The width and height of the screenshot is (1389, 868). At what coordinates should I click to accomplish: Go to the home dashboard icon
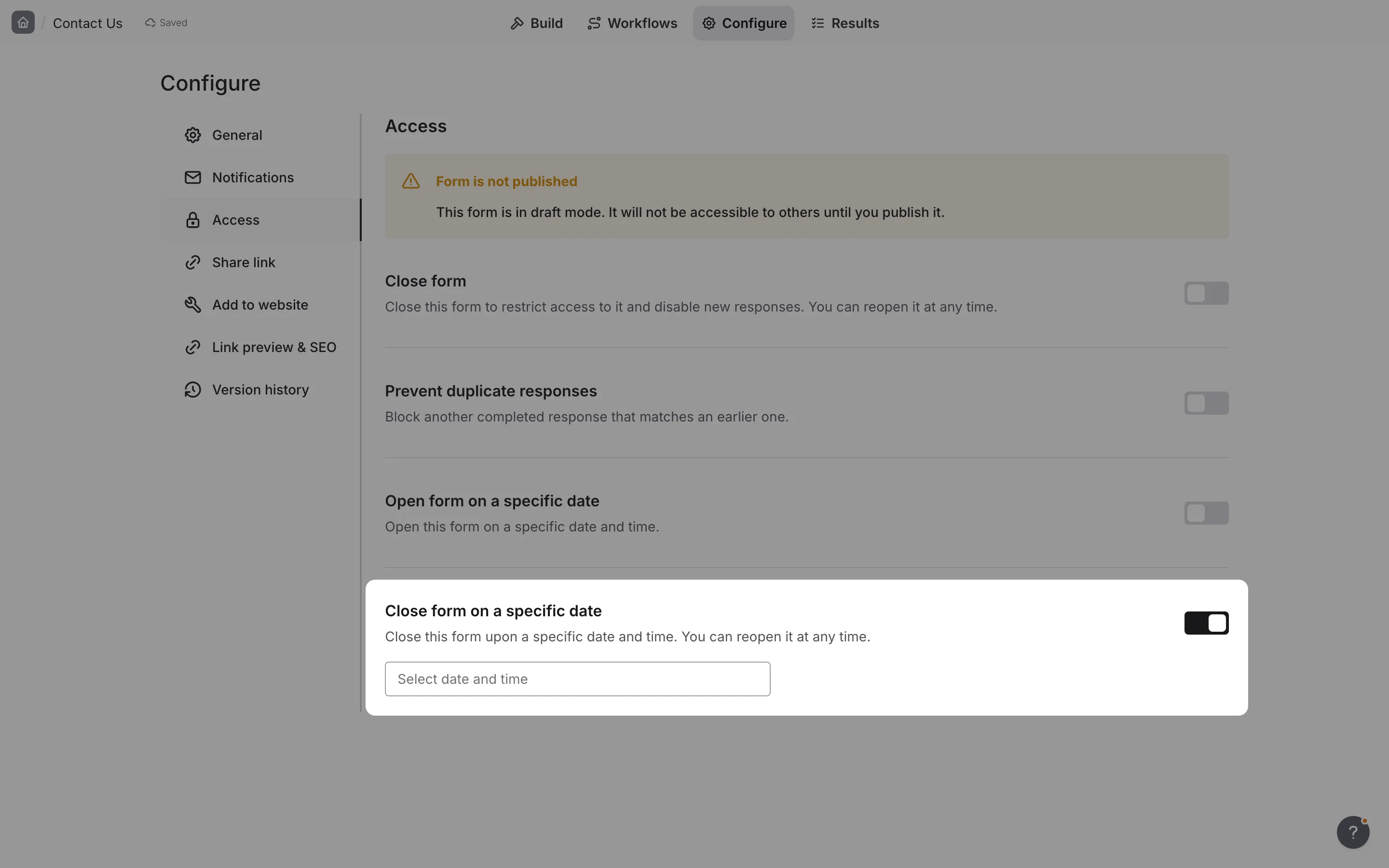click(x=23, y=22)
